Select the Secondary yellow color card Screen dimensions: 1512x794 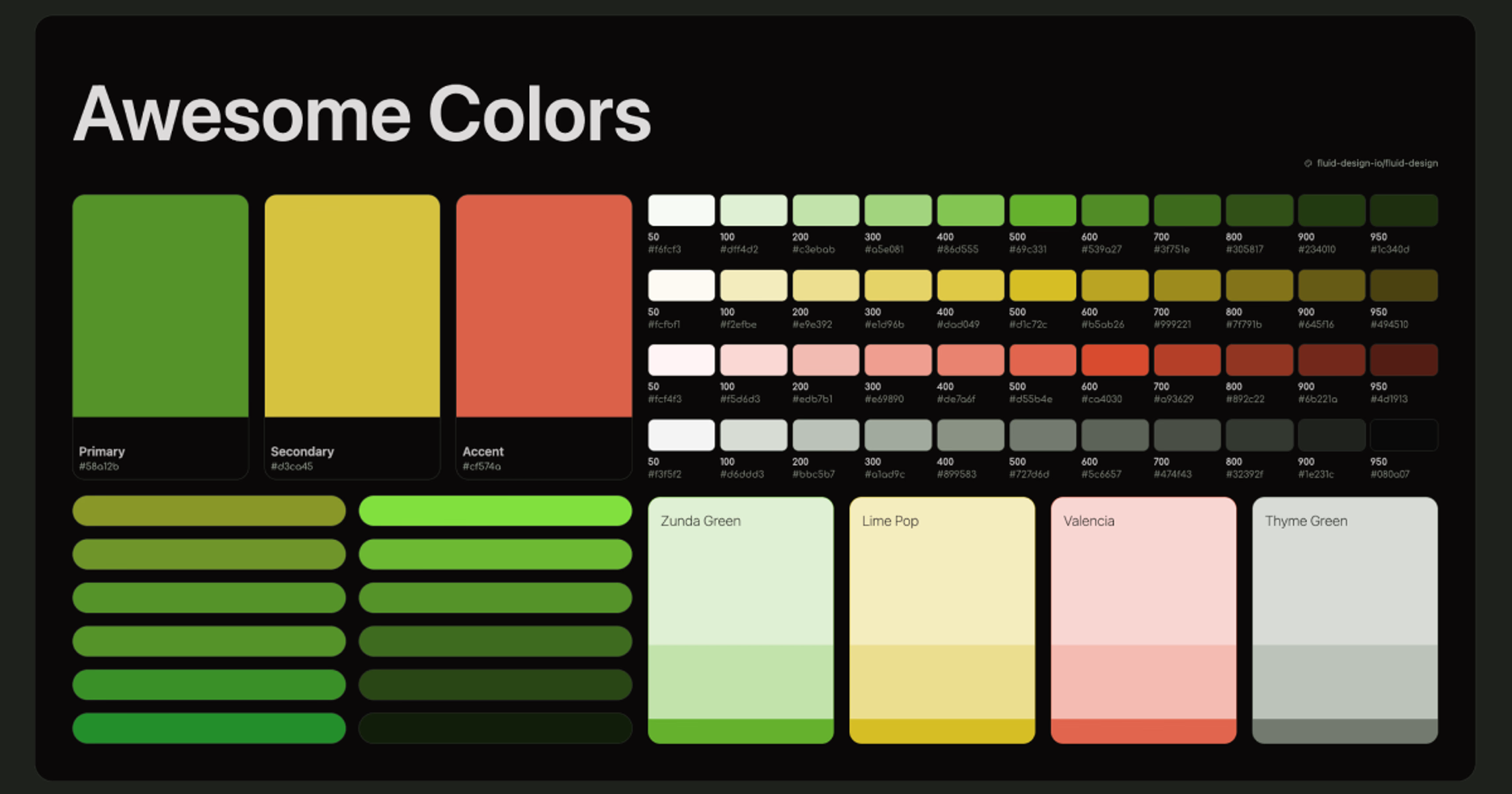coord(352,306)
